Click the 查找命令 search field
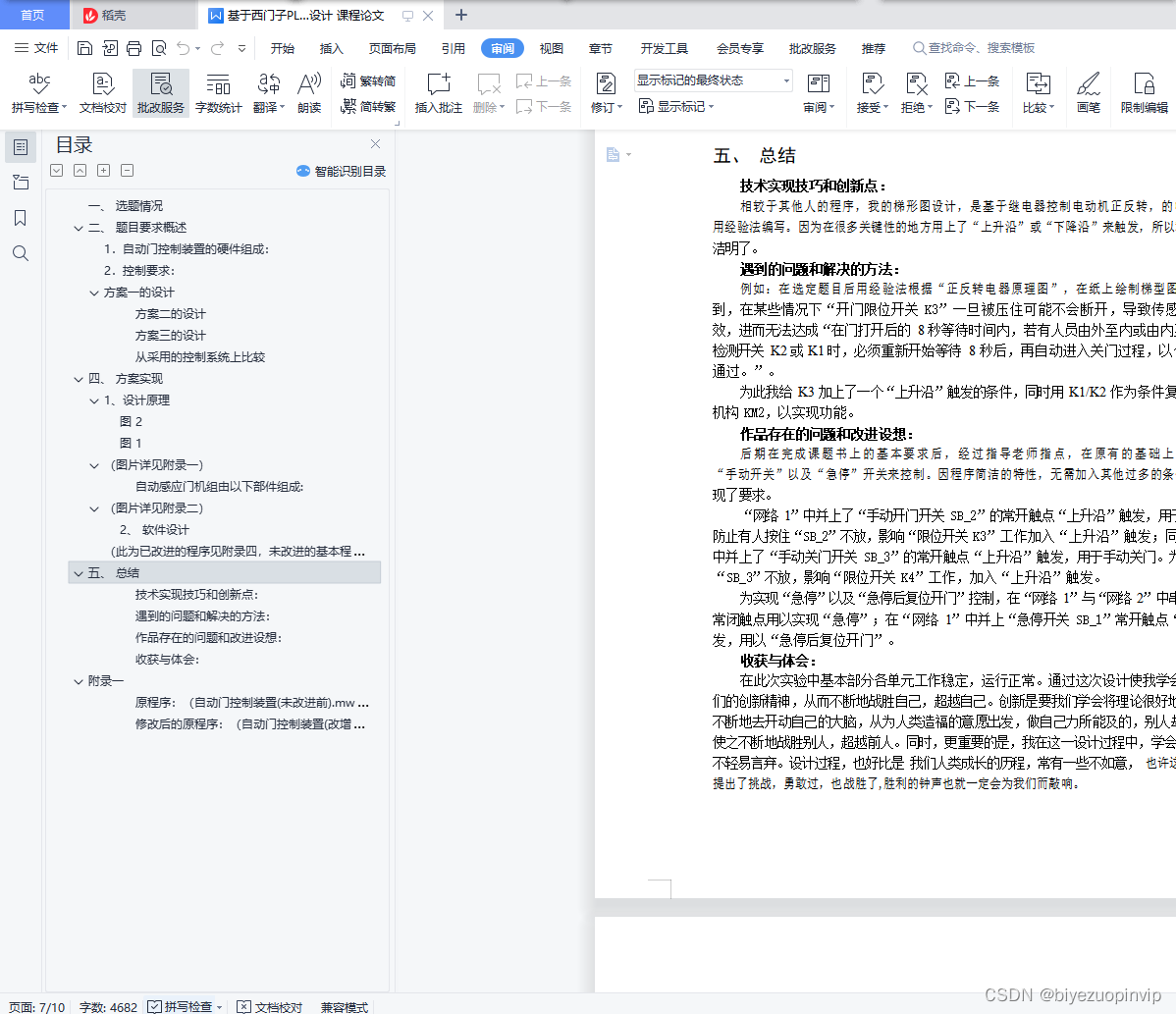The height and width of the screenshot is (1014, 1176). click(972, 47)
